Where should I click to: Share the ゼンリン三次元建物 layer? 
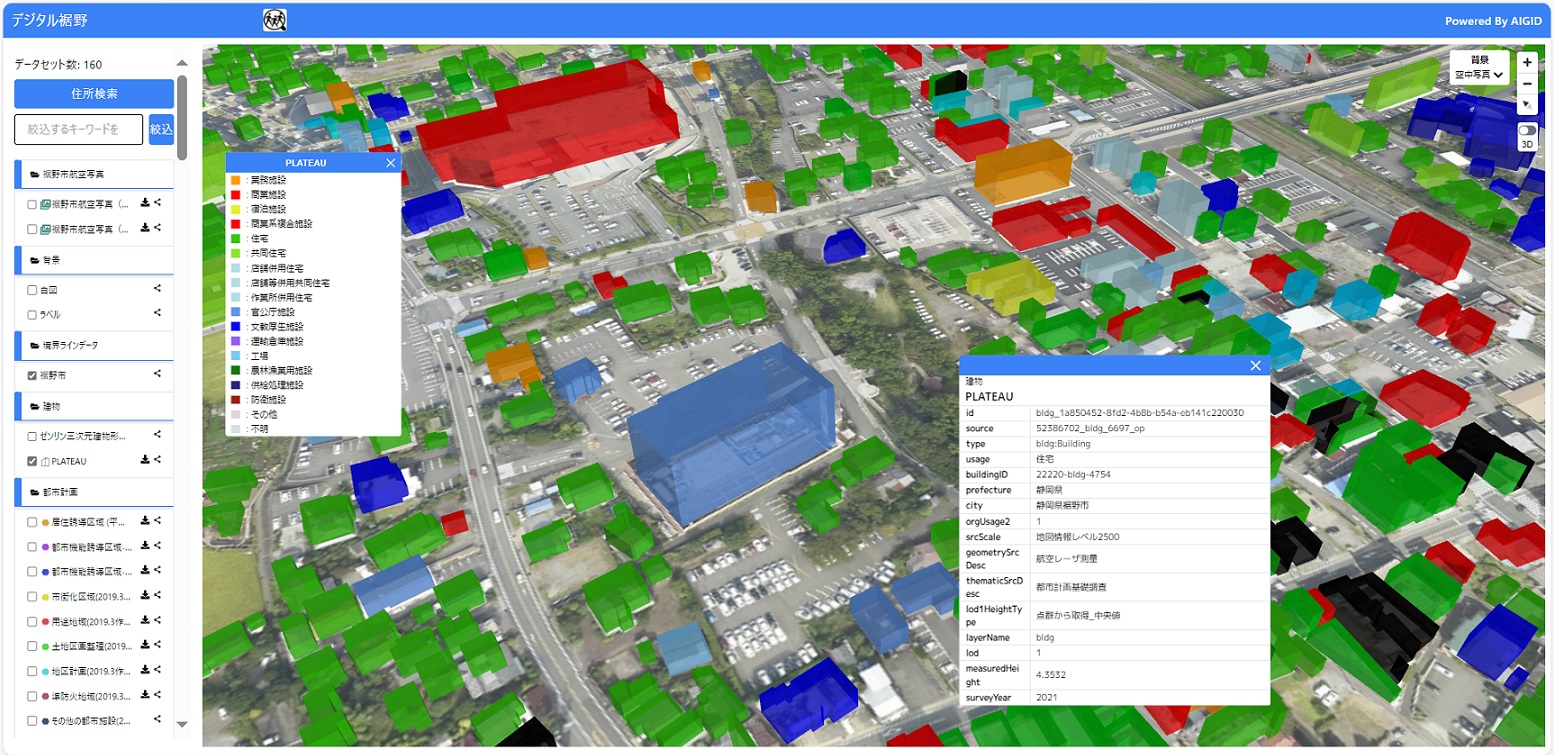158,435
